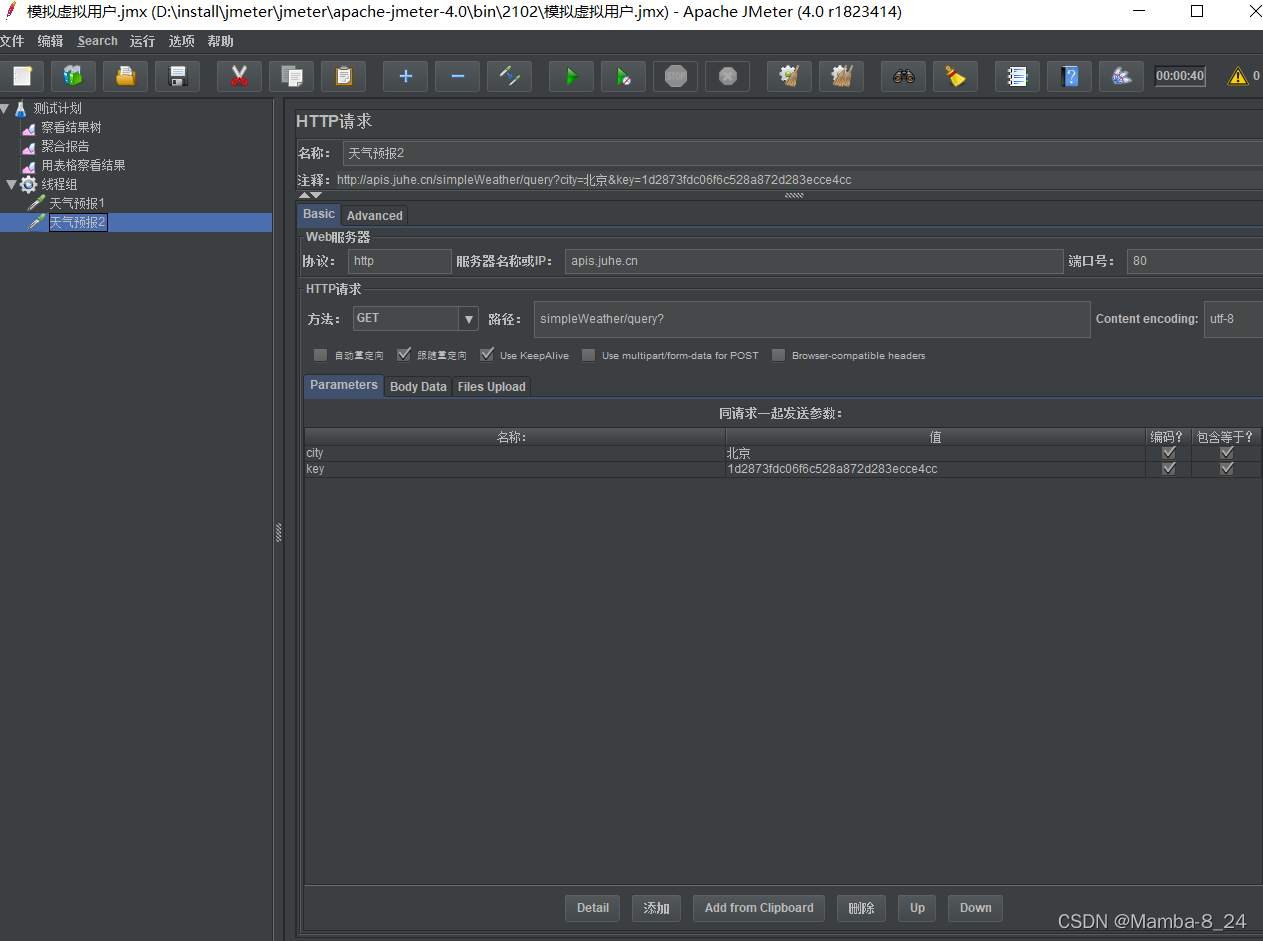Expand all with the plus icon

pyautogui.click(x=405, y=76)
